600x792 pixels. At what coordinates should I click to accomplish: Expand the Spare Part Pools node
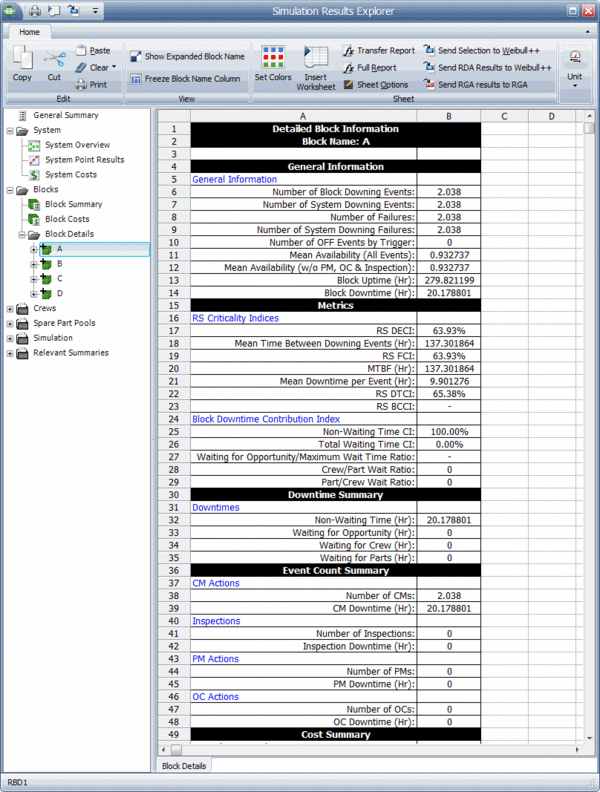[x=10, y=323]
